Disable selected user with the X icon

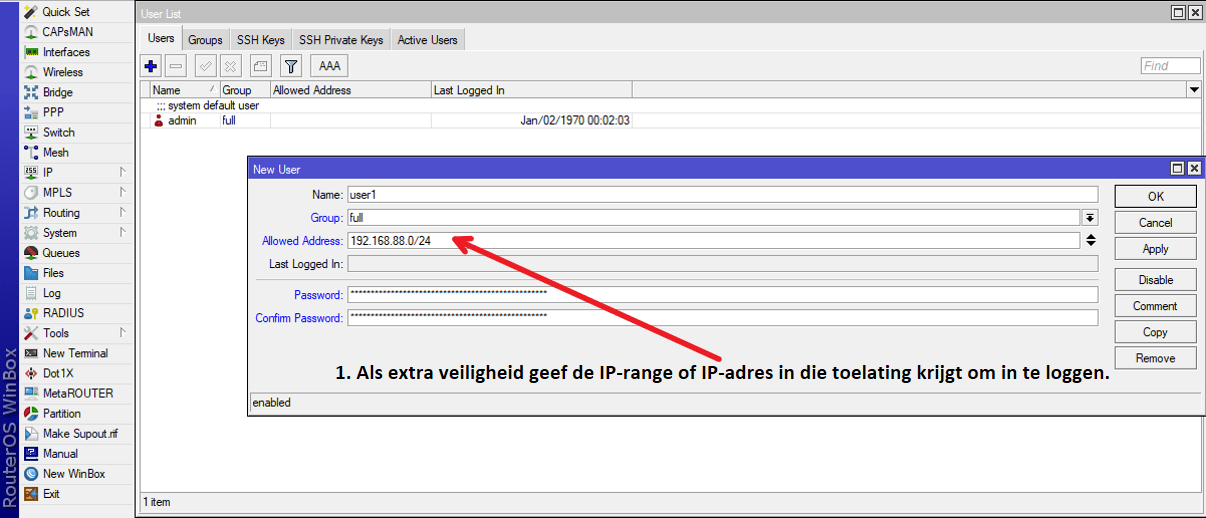pos(231,66)
